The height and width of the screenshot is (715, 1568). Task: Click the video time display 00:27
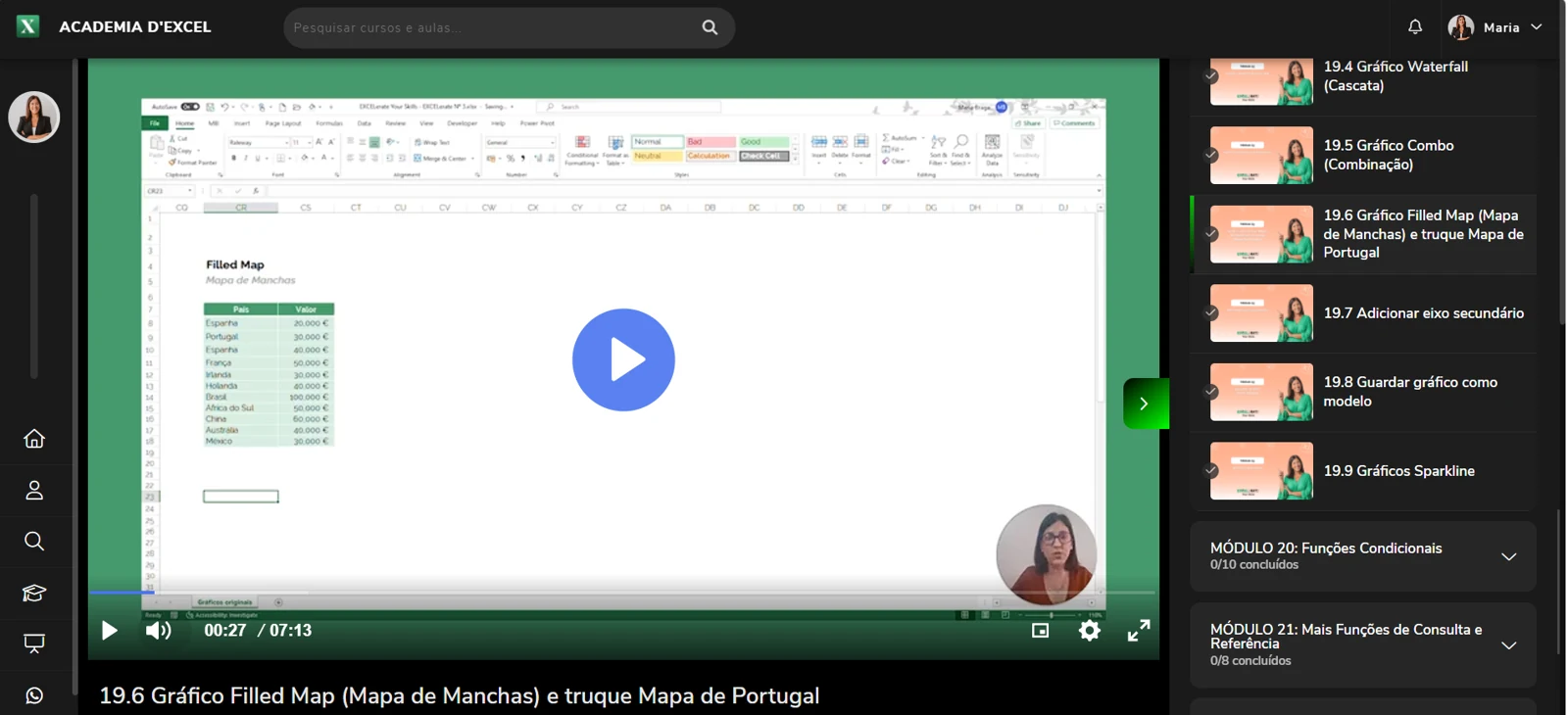point(224,631)
